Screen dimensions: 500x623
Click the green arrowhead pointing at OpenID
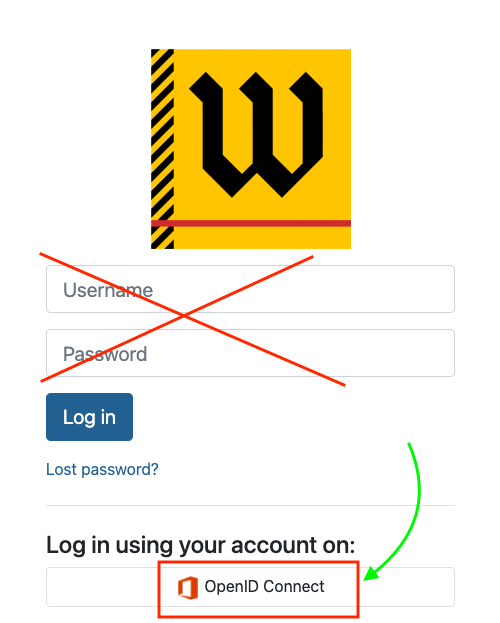pos(371,573)
